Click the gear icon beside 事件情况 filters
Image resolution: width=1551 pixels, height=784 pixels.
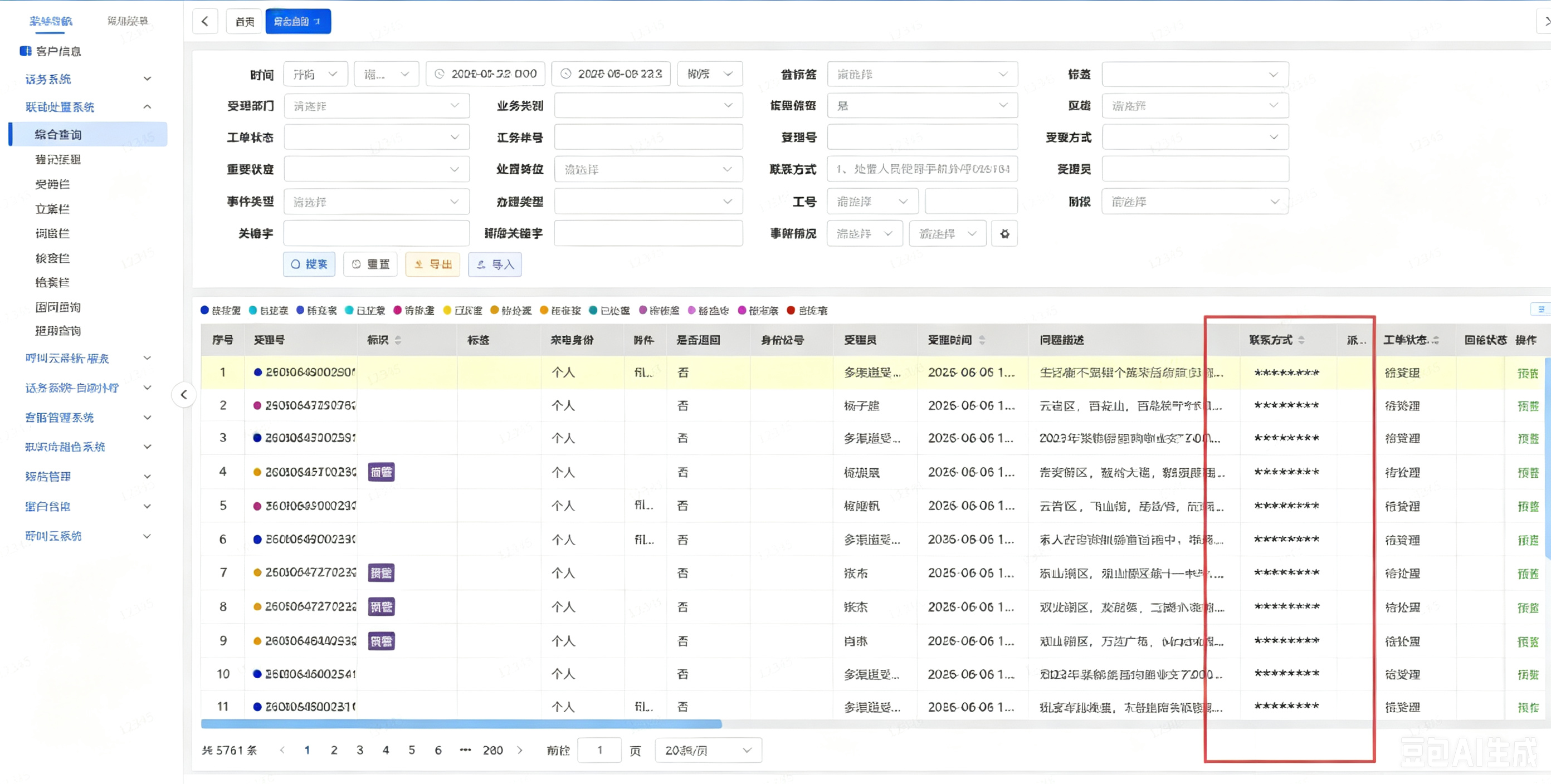(x=1004, y=233)
